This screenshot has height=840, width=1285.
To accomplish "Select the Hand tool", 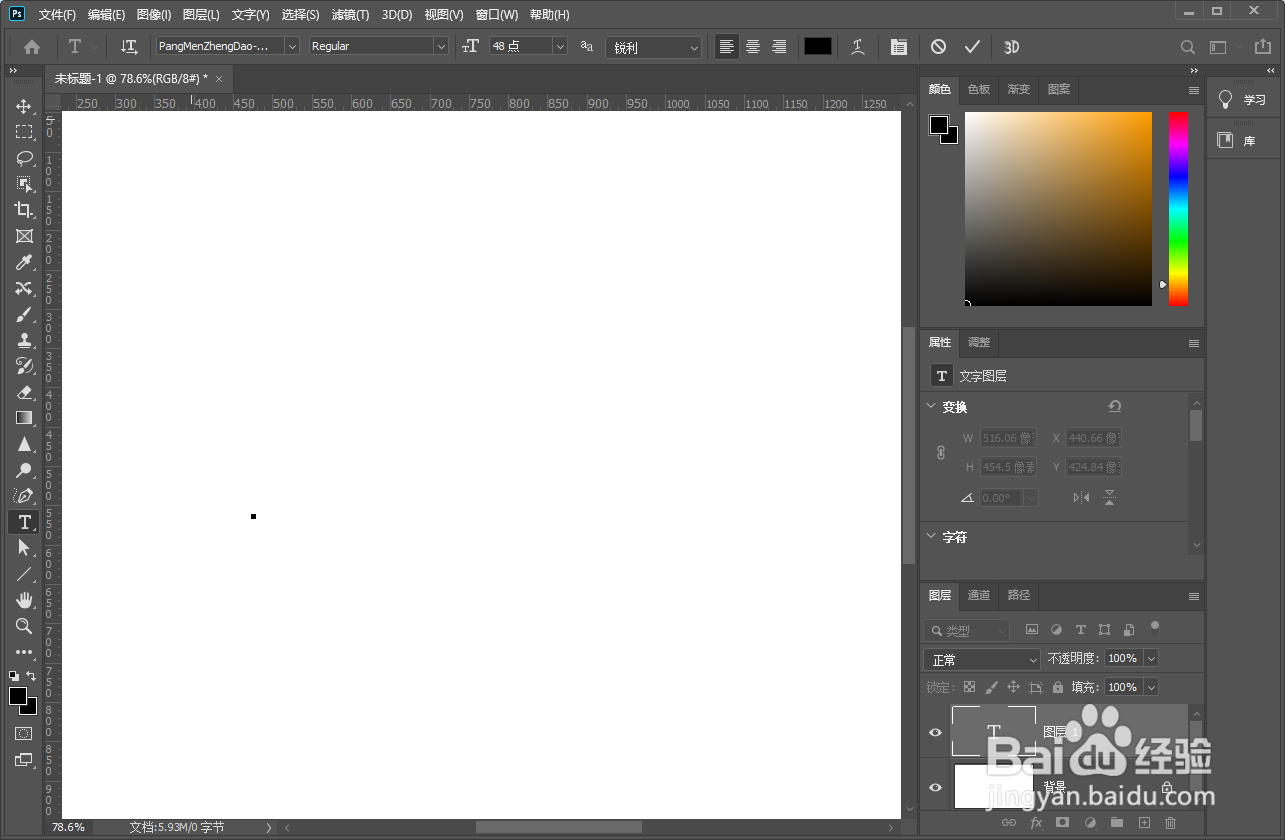I will (x=24, y=600).
